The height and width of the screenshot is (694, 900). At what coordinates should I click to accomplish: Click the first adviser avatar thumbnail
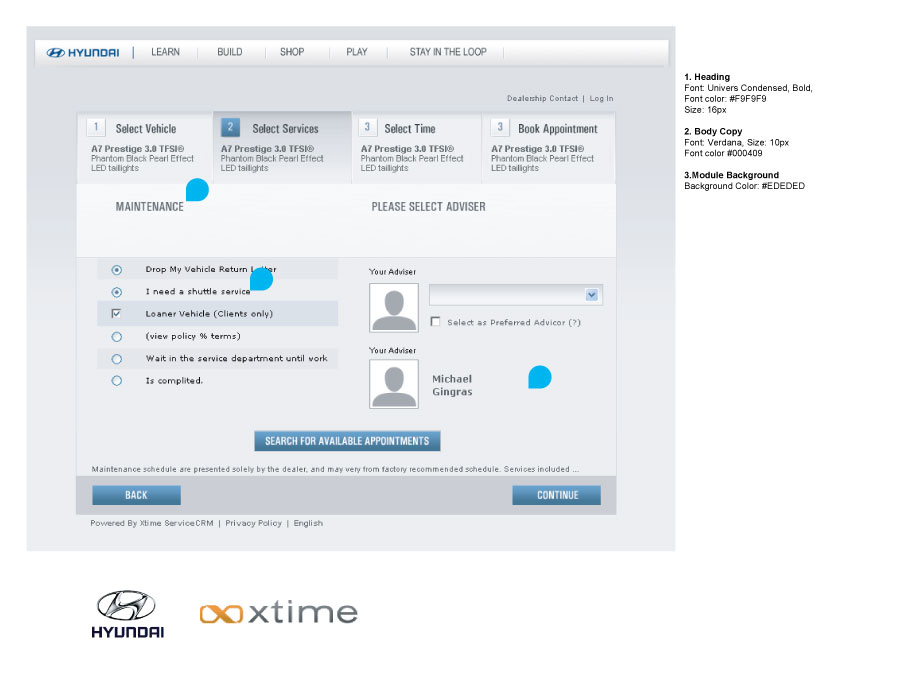pyautogui.click(x=394, y=306)
